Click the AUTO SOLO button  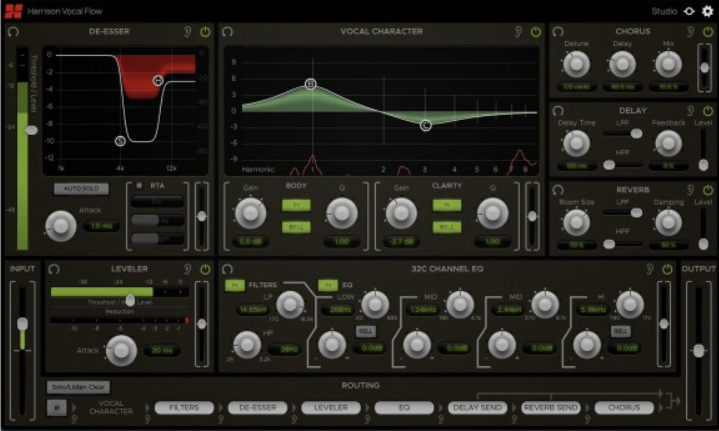[81, 188]
